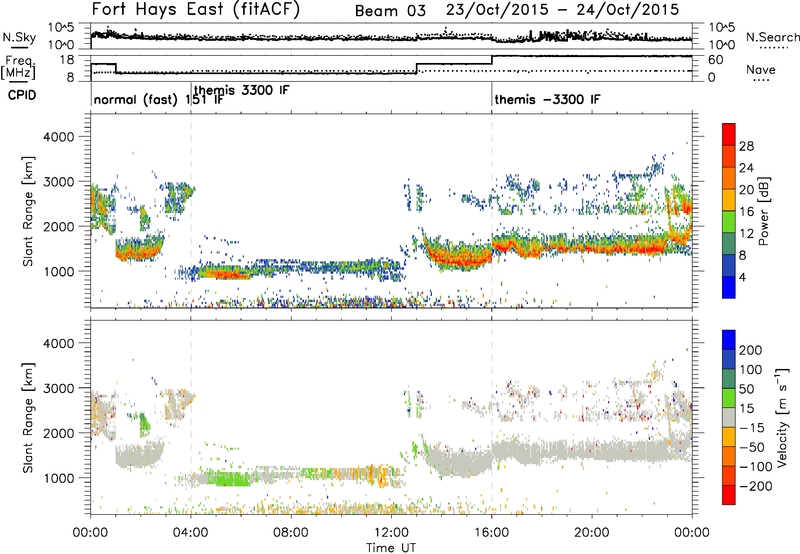Click Slant Range [km] label of power panel
800x554 pixels.
(28, 211)
